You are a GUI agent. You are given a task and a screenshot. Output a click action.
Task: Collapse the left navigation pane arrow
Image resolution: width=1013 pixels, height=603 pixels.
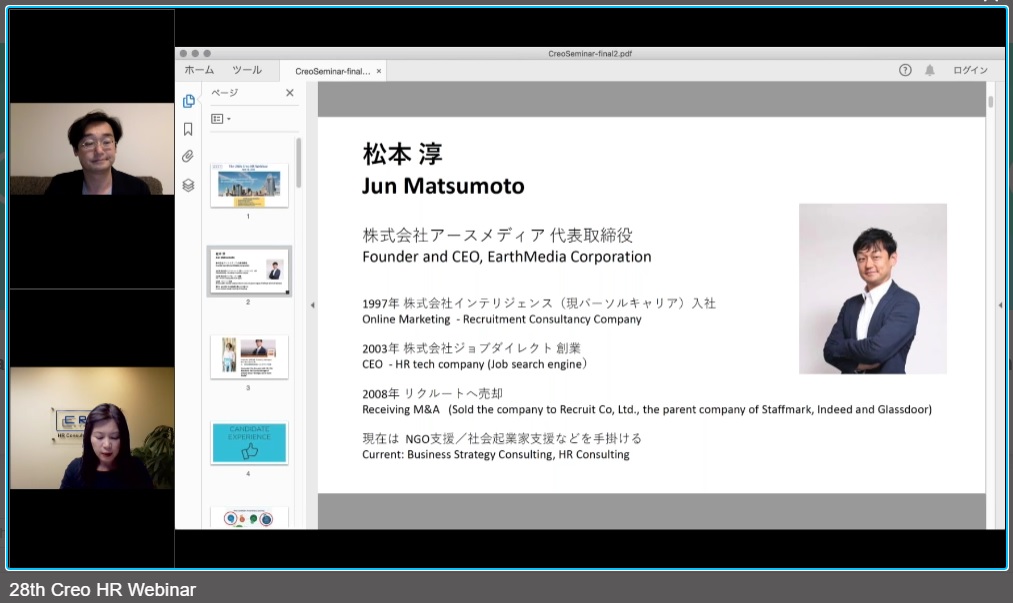point(312,305)
